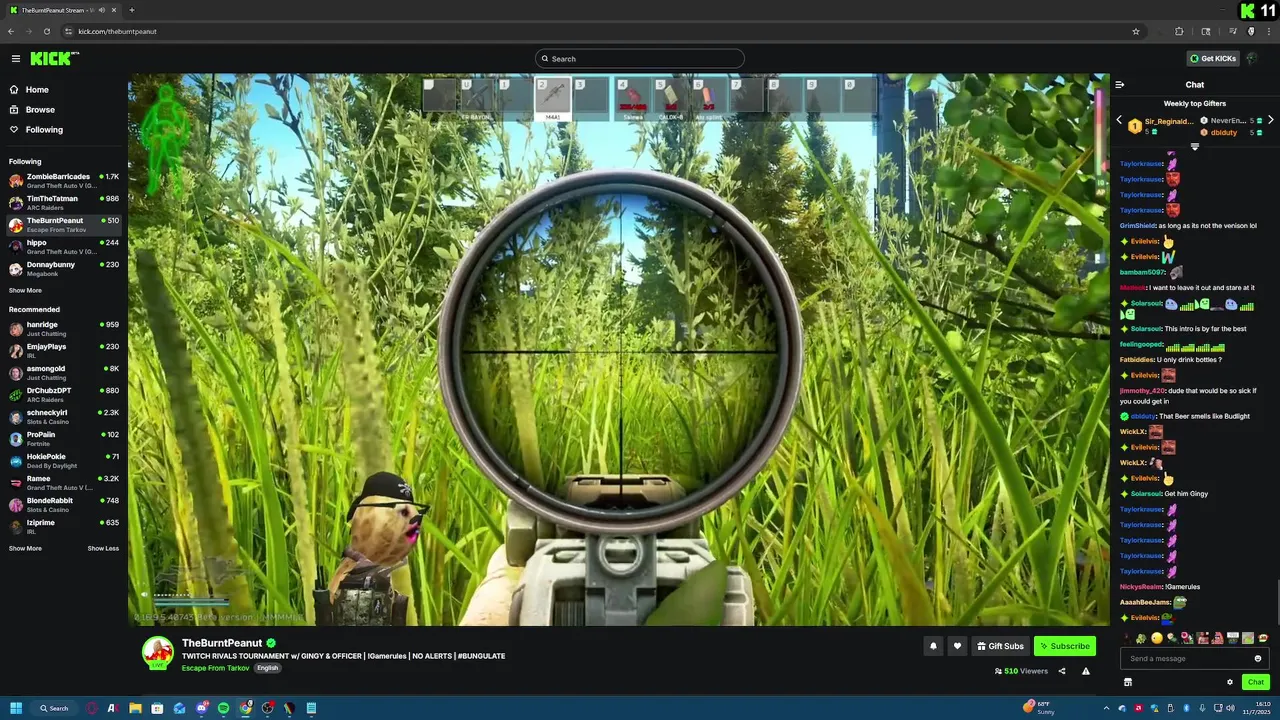The image size is (1280, 720).
Task: Open the Windows Start menu
Action: (x=16, y=708)
